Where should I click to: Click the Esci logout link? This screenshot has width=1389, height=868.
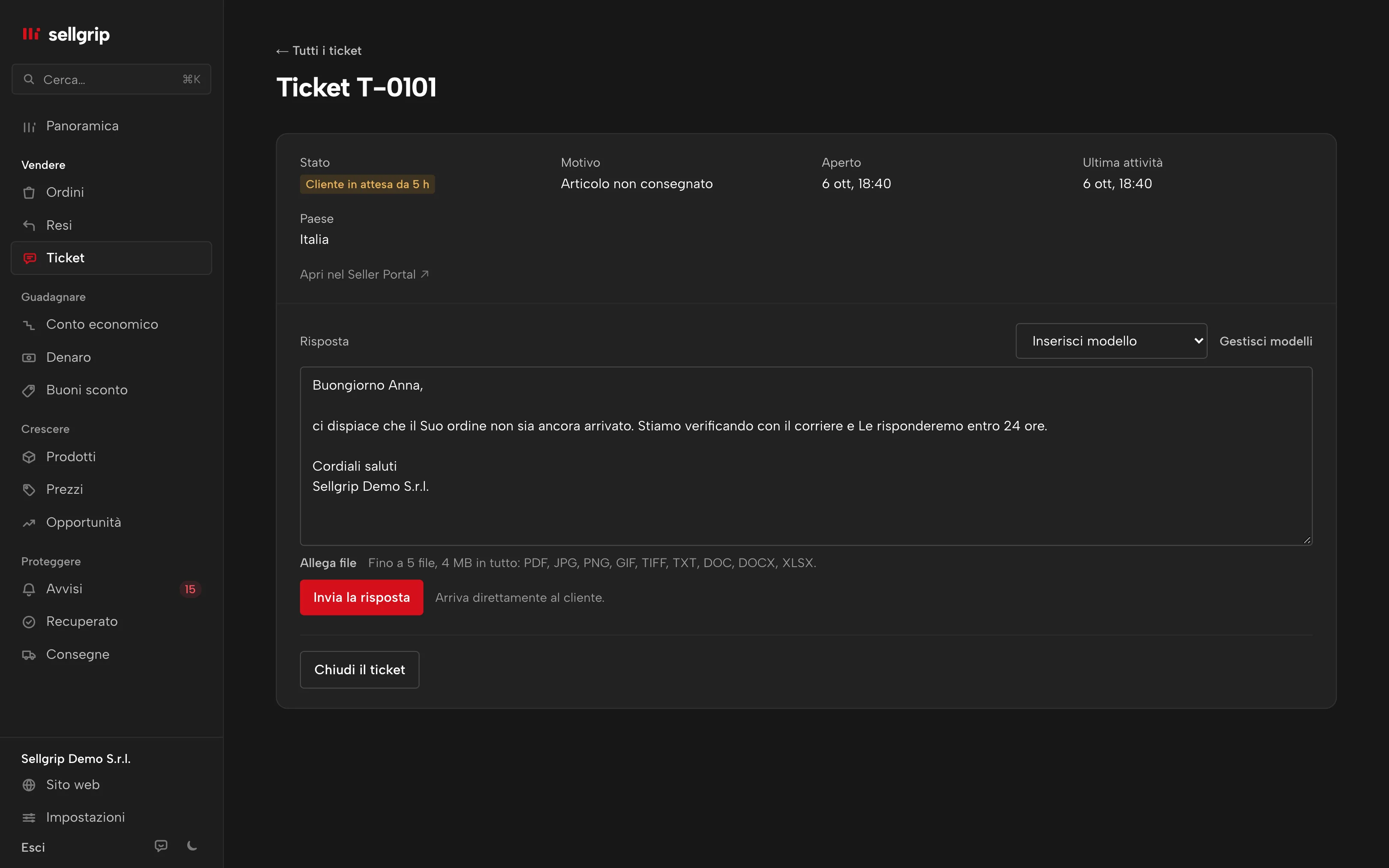pyautogui.click(x=33, y=847)
